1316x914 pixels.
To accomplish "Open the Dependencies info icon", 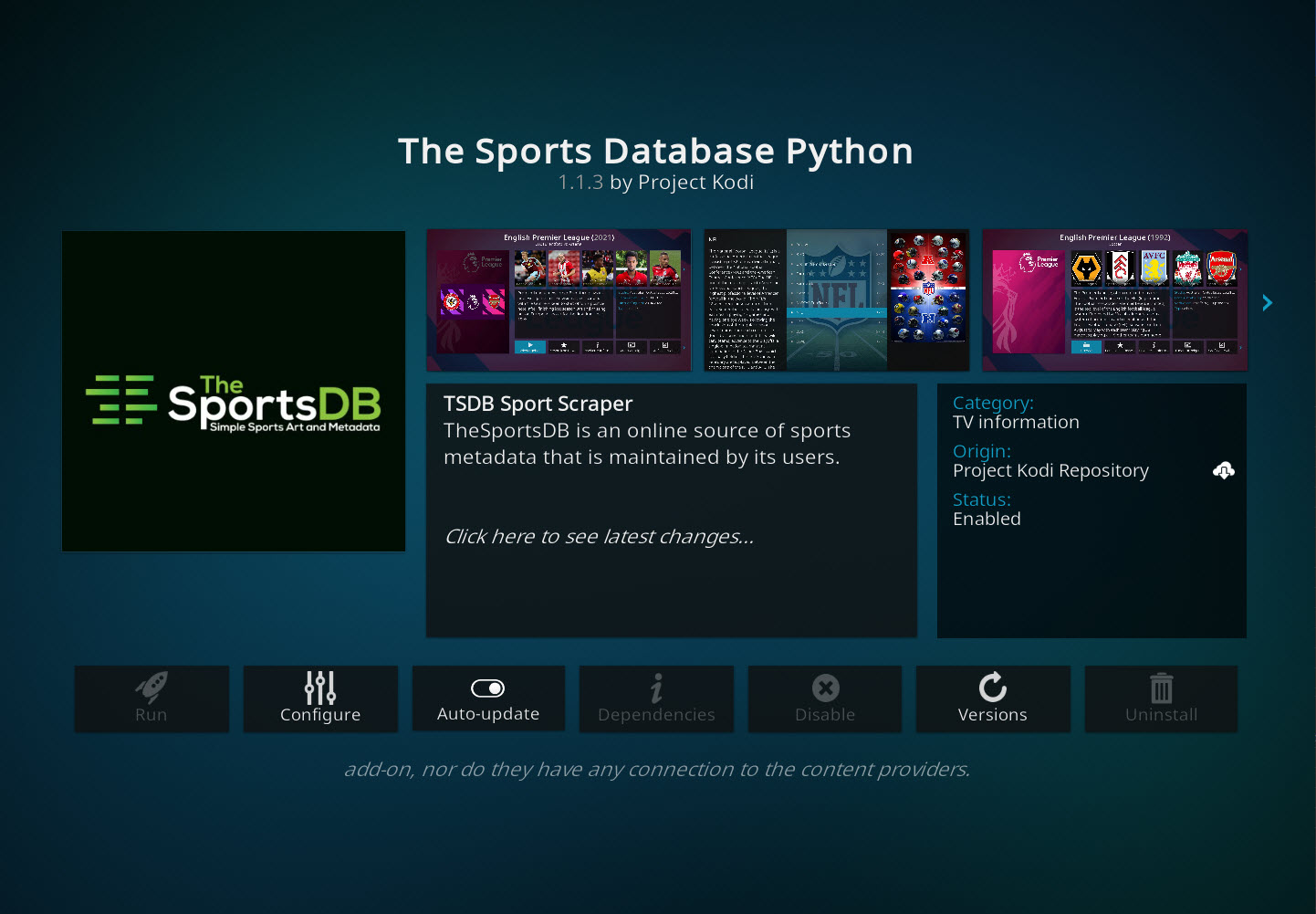I will click(656, 688).
